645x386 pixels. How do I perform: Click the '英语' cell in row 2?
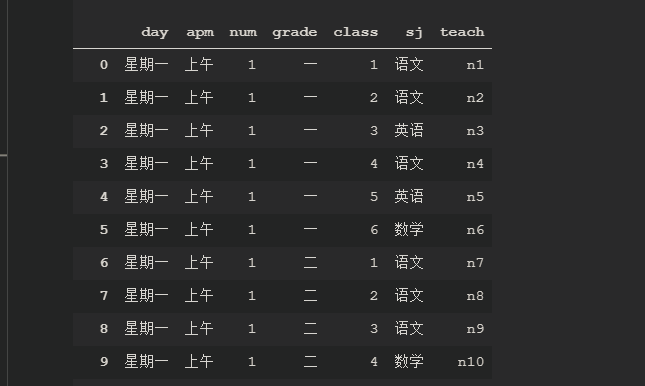pyautogui.click(x=409, y=130)
